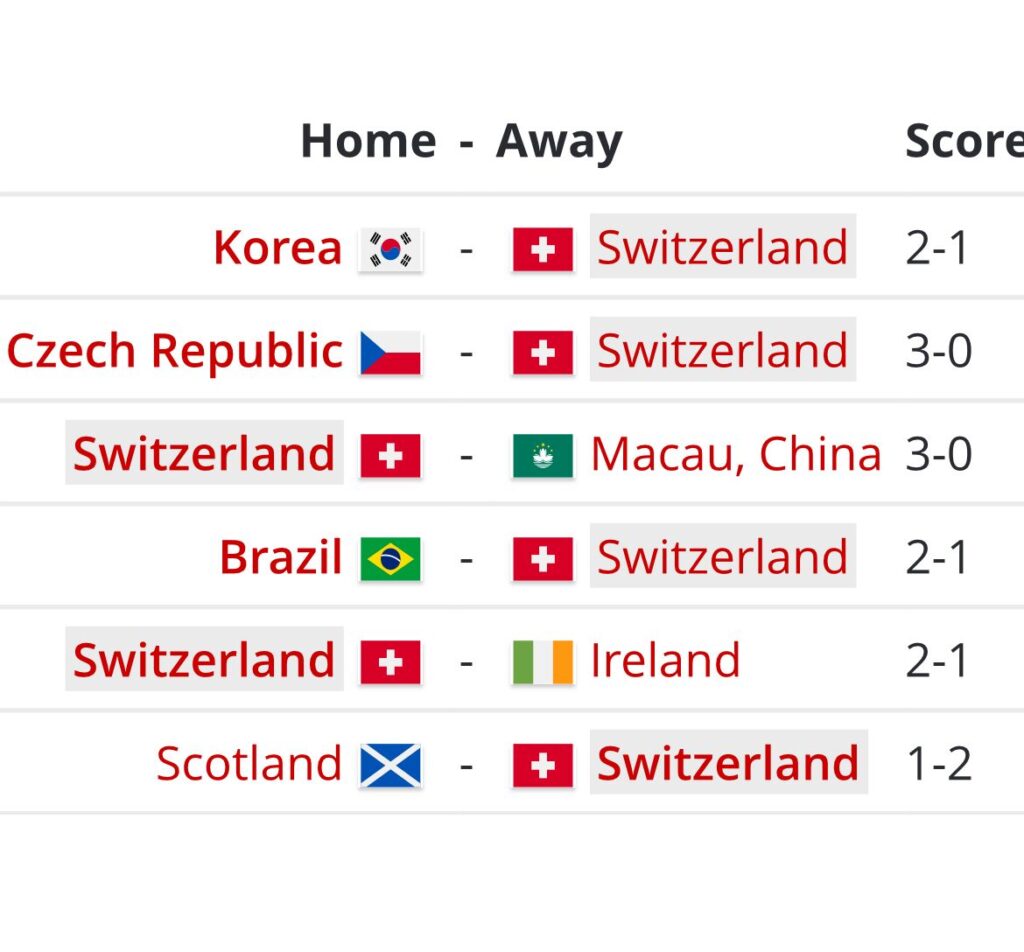
Task: Click Switzerland flag in Korea match row
Action: pyautogui.click(x=543, y=249)
